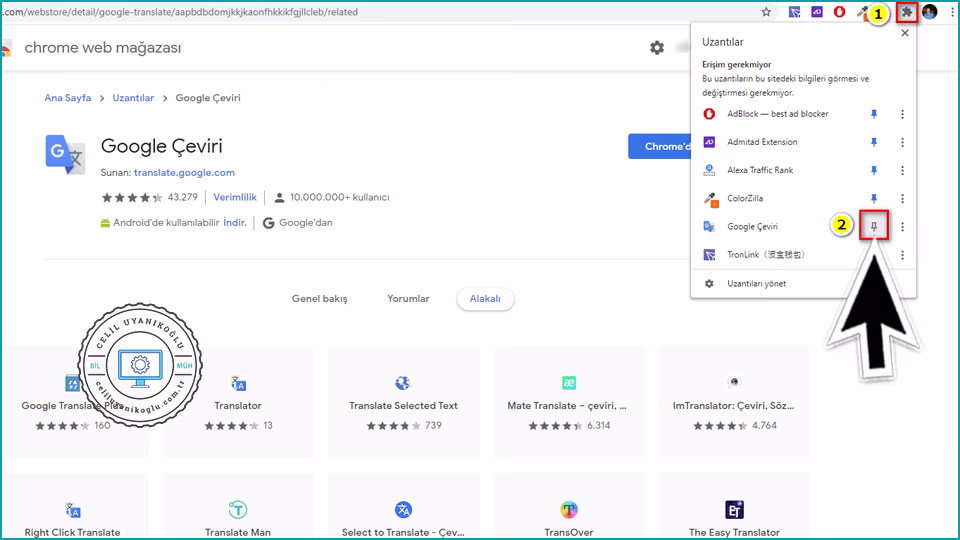
Task: Click the İndir Android link
Action: point(234,222)
